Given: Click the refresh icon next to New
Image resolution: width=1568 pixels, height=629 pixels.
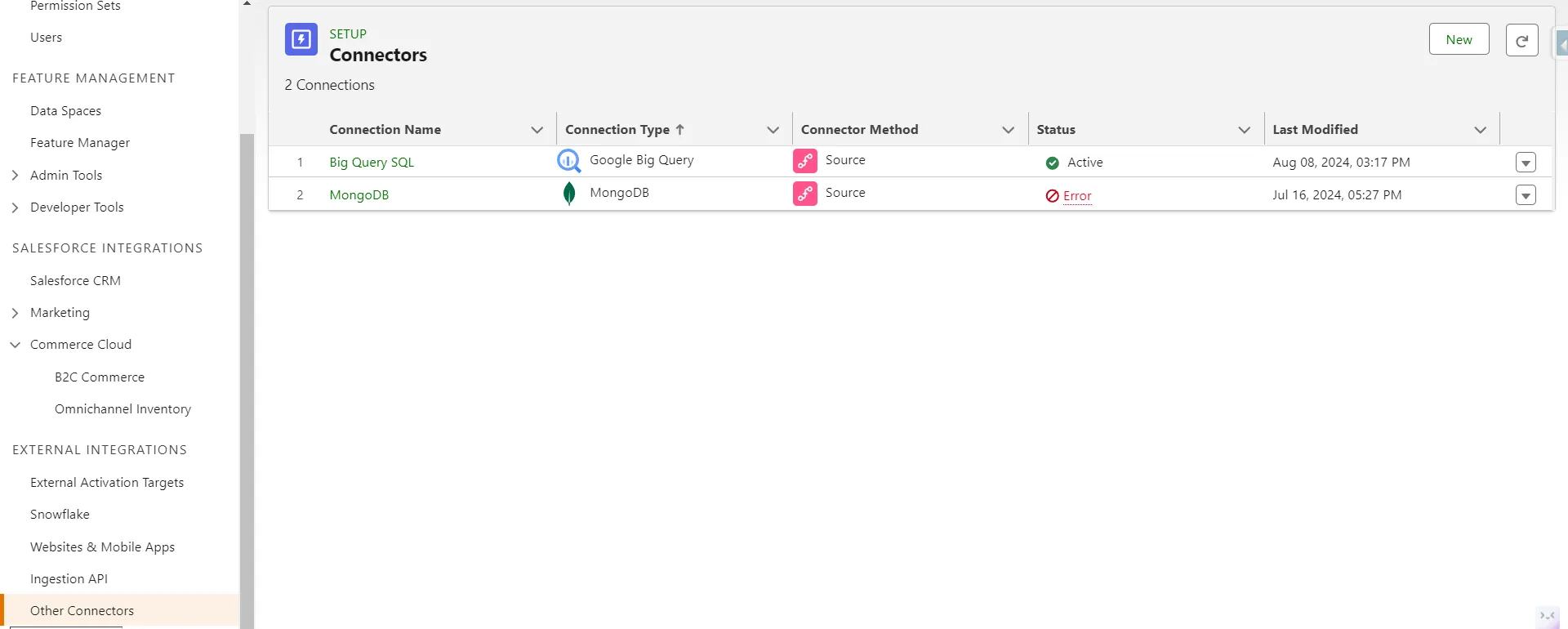Looking at the screenshot, I should (1521, 40).
